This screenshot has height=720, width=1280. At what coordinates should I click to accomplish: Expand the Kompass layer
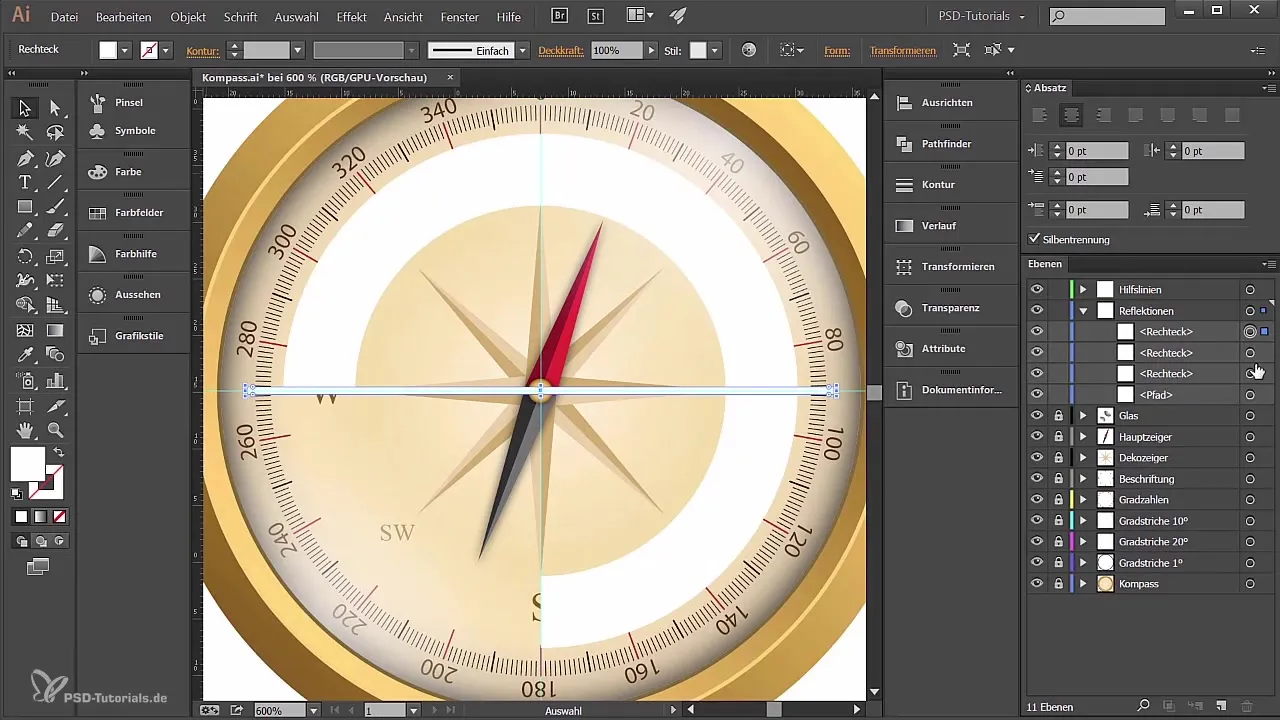tap(1083, 583)
